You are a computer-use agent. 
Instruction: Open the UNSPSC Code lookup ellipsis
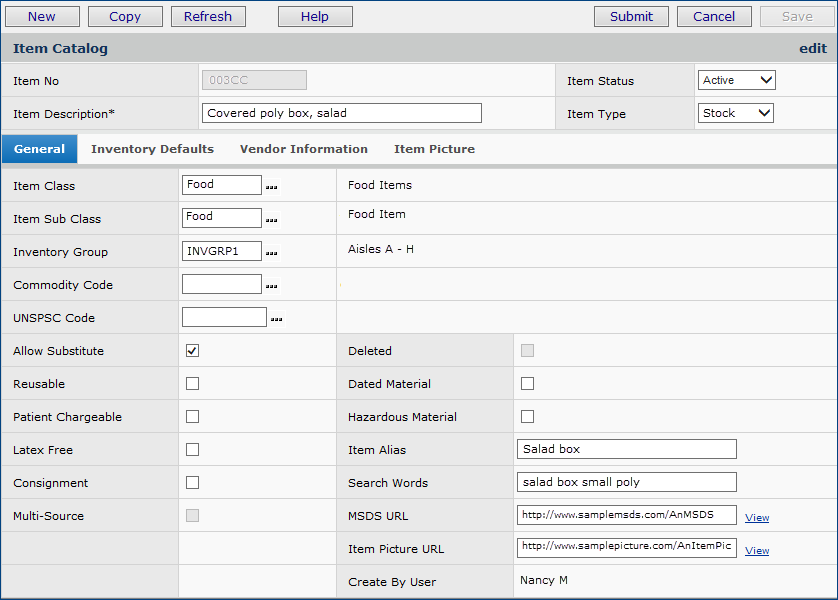point(276,319)
